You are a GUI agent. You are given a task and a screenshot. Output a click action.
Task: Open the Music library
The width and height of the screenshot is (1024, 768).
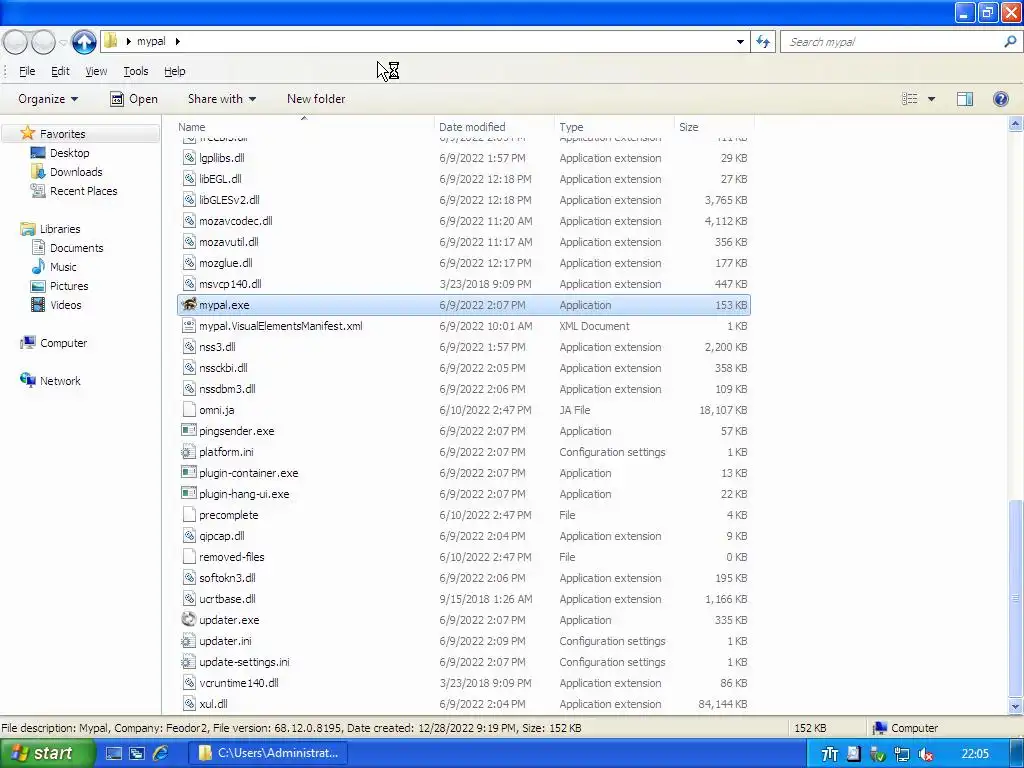[x=63, y=266]
